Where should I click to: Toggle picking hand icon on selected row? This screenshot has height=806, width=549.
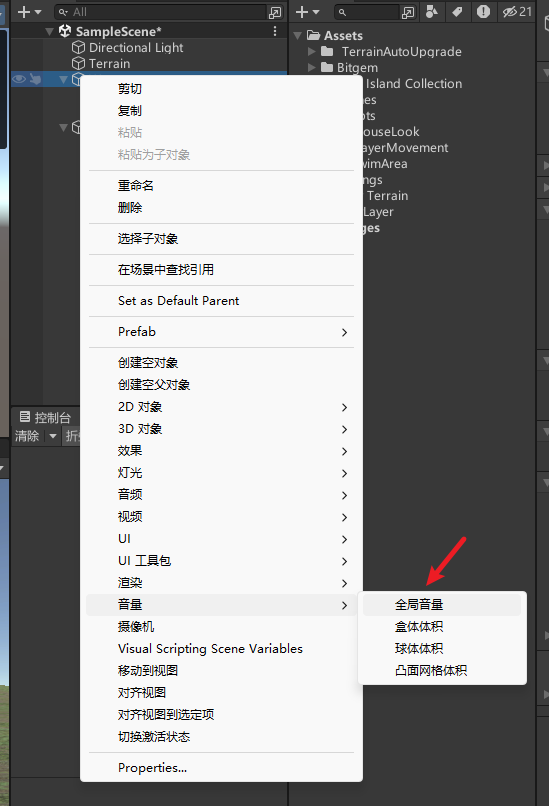click(35, 79)
